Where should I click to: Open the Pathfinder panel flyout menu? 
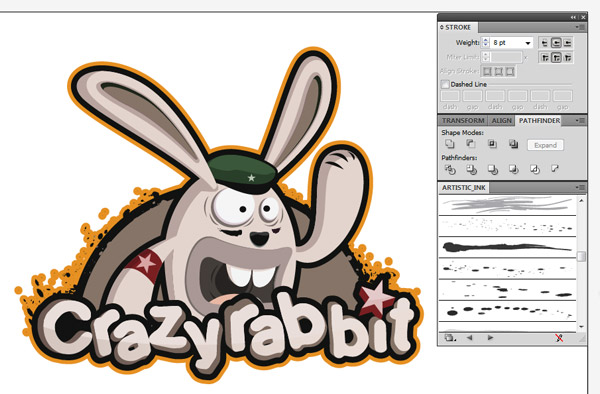[x=580, y=120]
